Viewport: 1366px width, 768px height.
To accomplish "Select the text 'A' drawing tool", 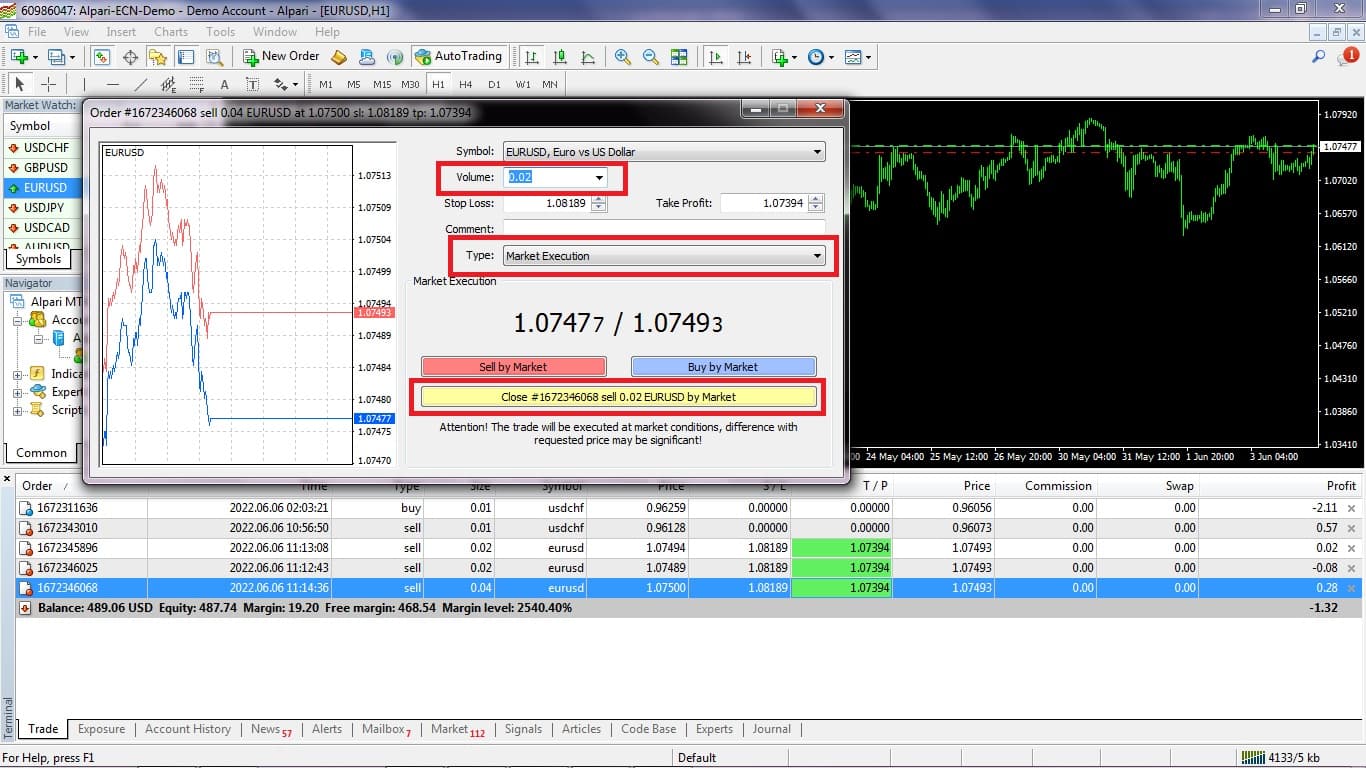I will 224,84.
